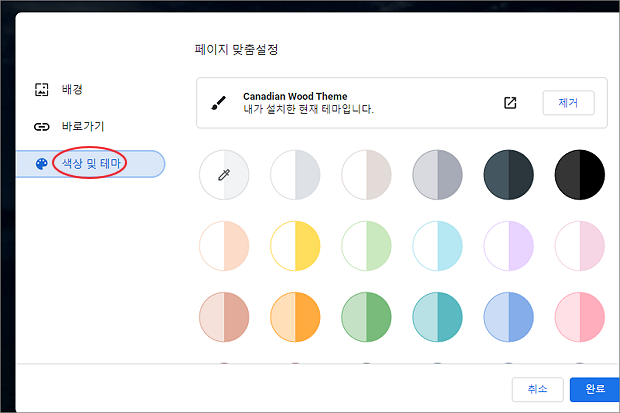The image size is (620, 413).
Task: Click 내가 설치한 현재 테마입니다 description
Action: click(x=308, y=109)
